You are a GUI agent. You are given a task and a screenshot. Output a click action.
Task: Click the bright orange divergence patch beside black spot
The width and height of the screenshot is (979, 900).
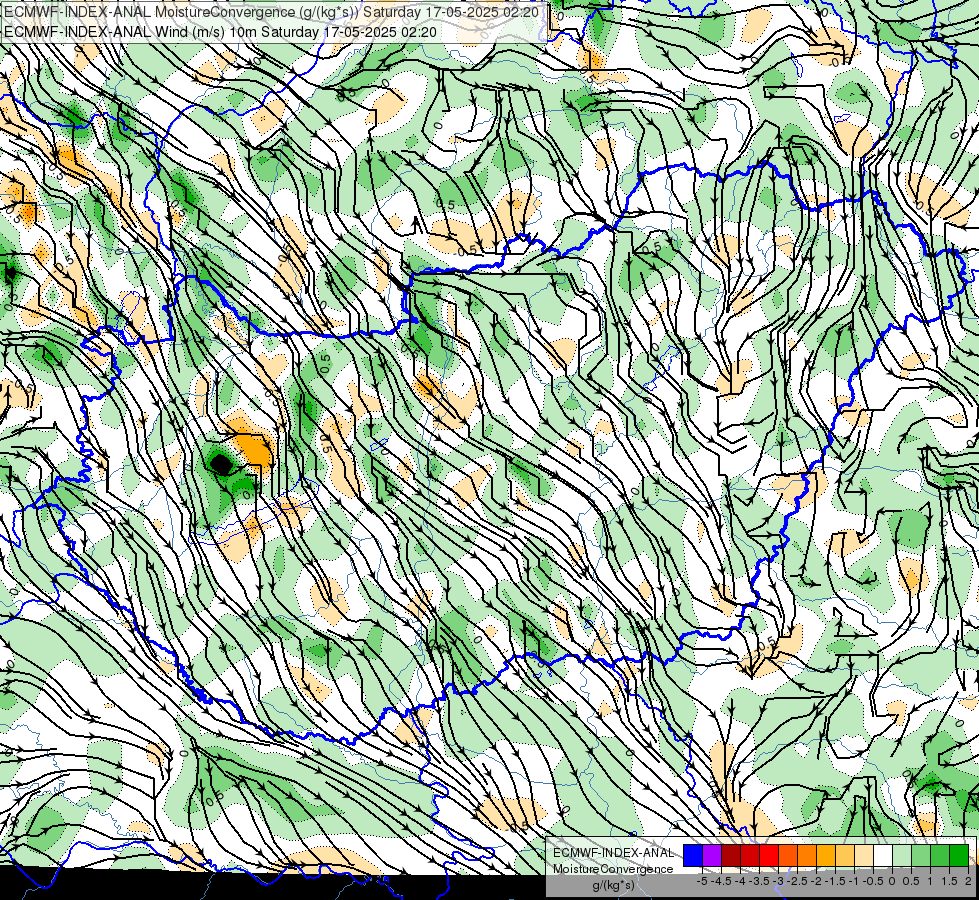[x=253, y=448]
